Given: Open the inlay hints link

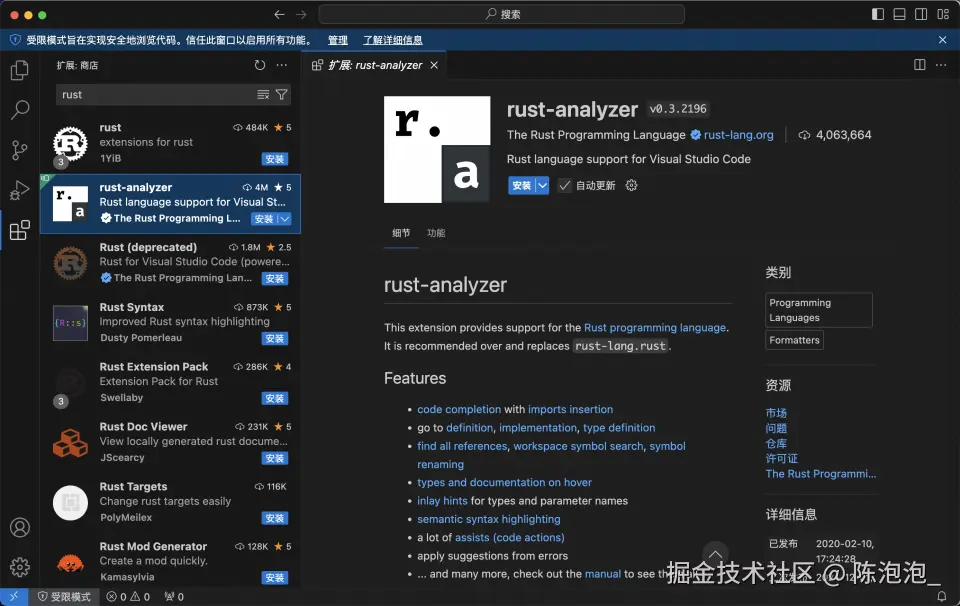Looking at the screenshot, I should [442, 501].
